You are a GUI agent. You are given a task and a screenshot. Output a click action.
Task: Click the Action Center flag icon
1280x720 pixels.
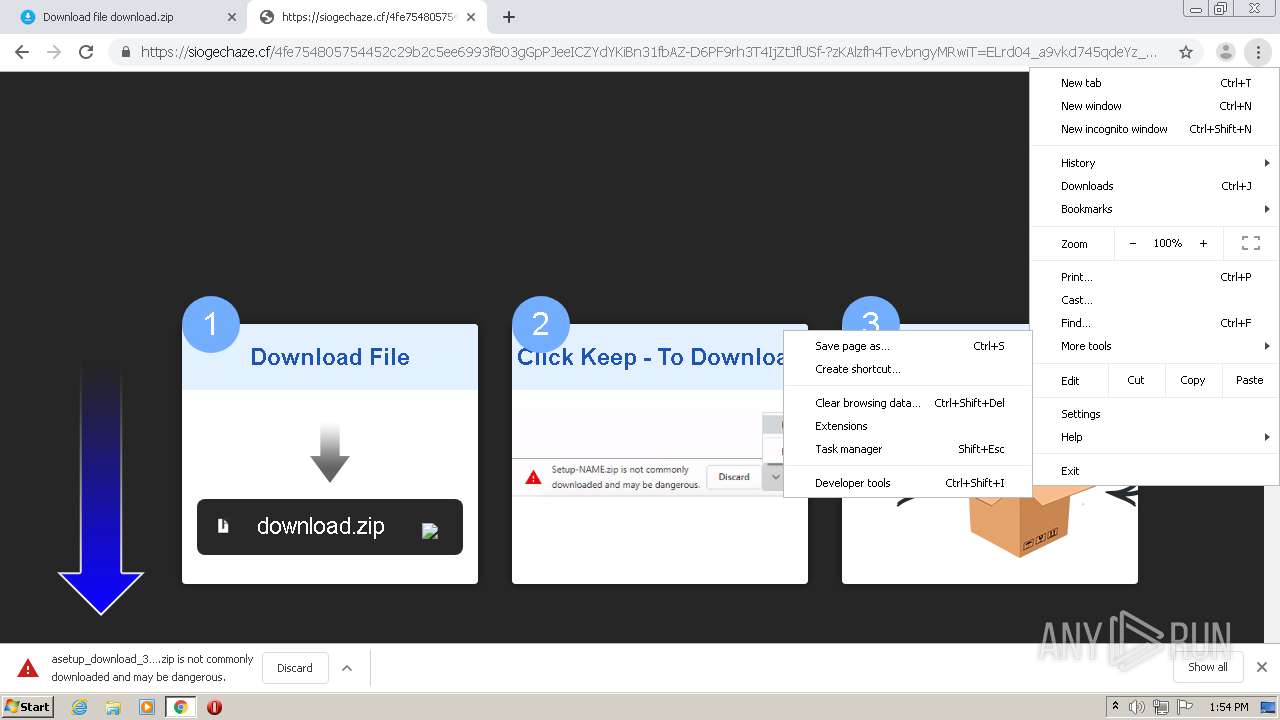1184,707
